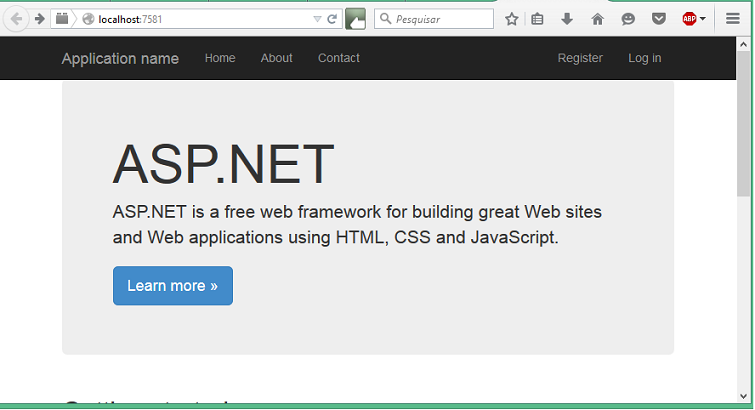755x410 pixels.
Task: Bookmark this page with the star icon
Action: [511, 19]
